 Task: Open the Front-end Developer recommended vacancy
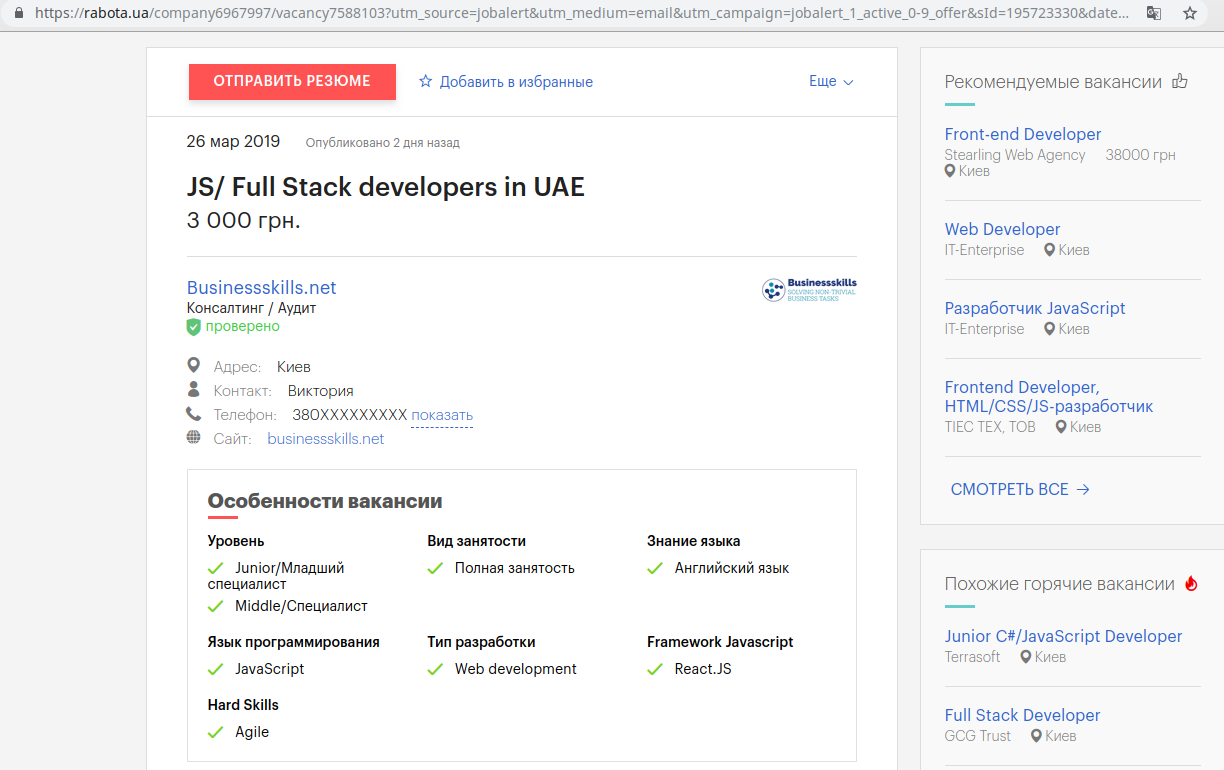click(1022, 134)
